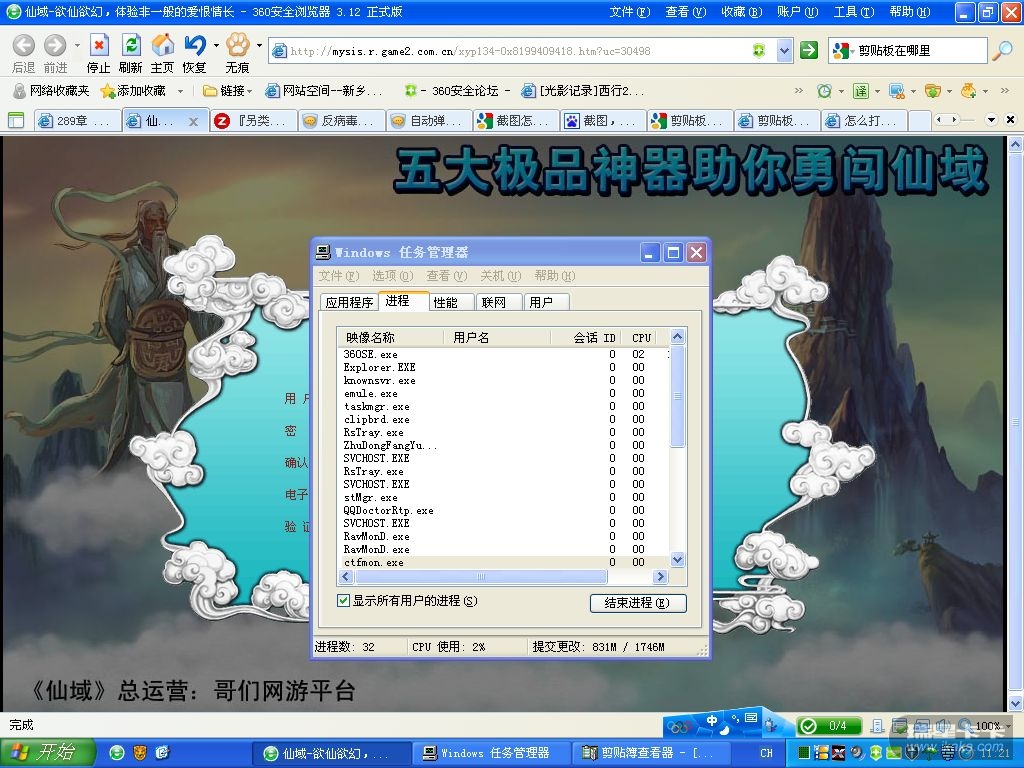The width and height of the screenshot is (1024, 768).
Task: Click the 0/4 blocked popups indicator
Action: pyautogui.click(x=829, y=726)
